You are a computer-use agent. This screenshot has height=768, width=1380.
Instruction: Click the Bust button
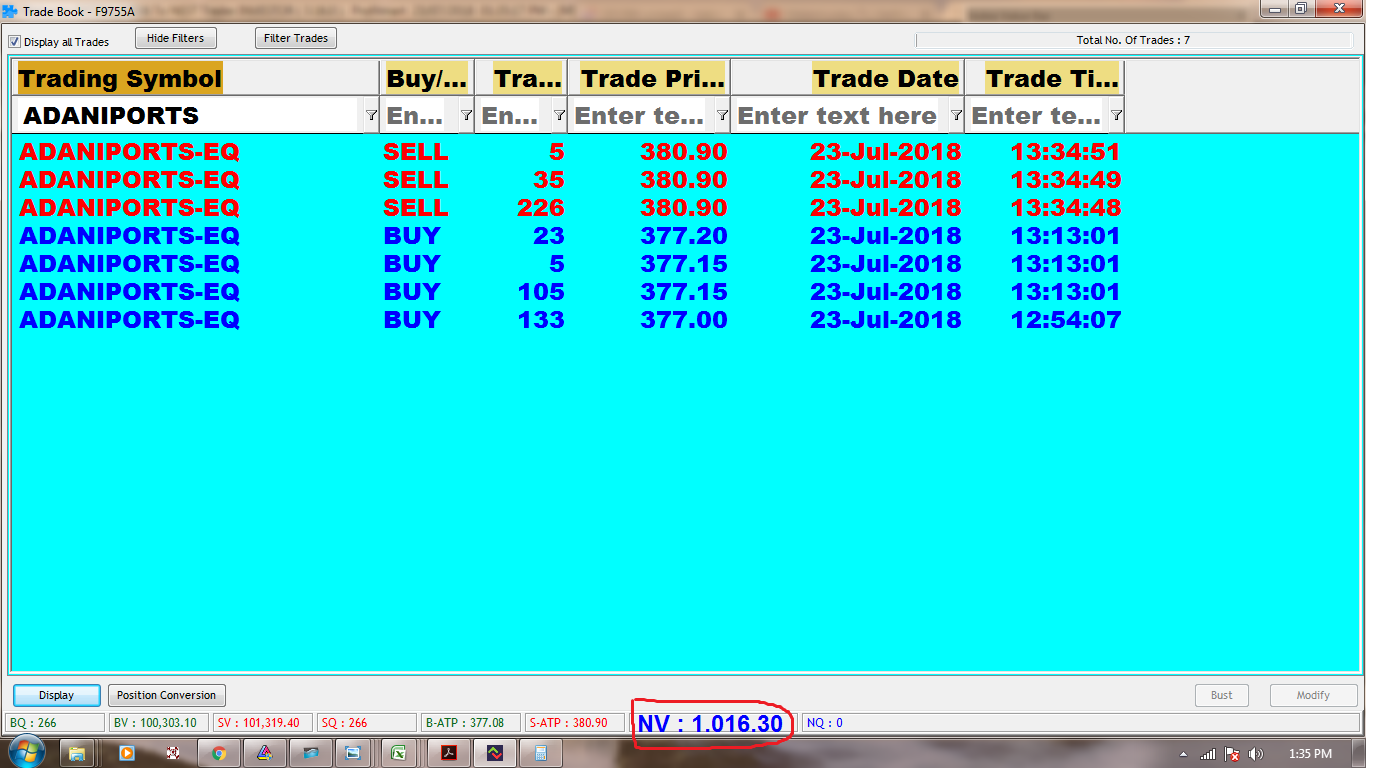coord(1222,695)
